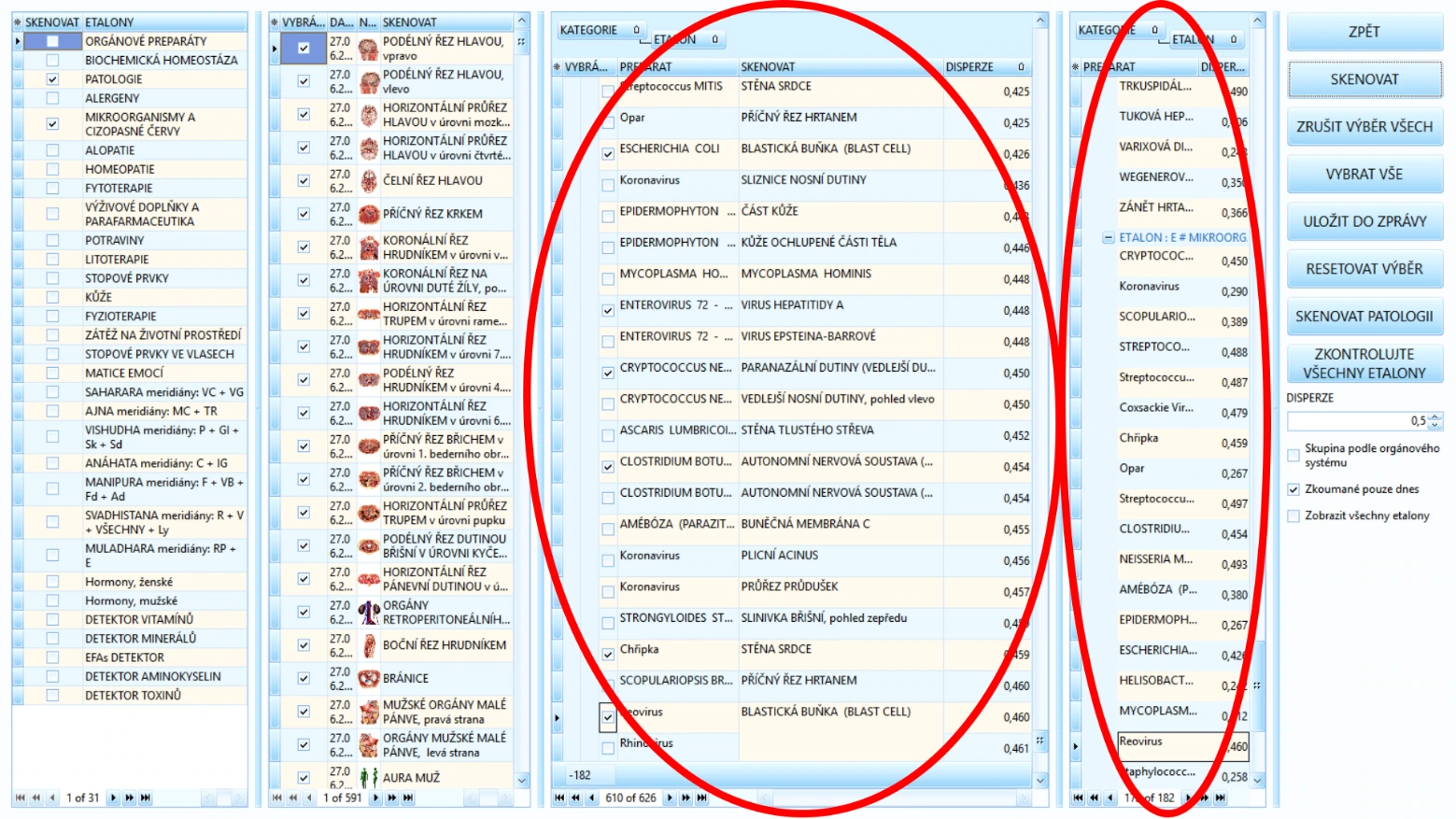The height and width of the screenshot is (819, 1456).
Task: Click the DISPERZE value input field
Action: [1357, 421]
